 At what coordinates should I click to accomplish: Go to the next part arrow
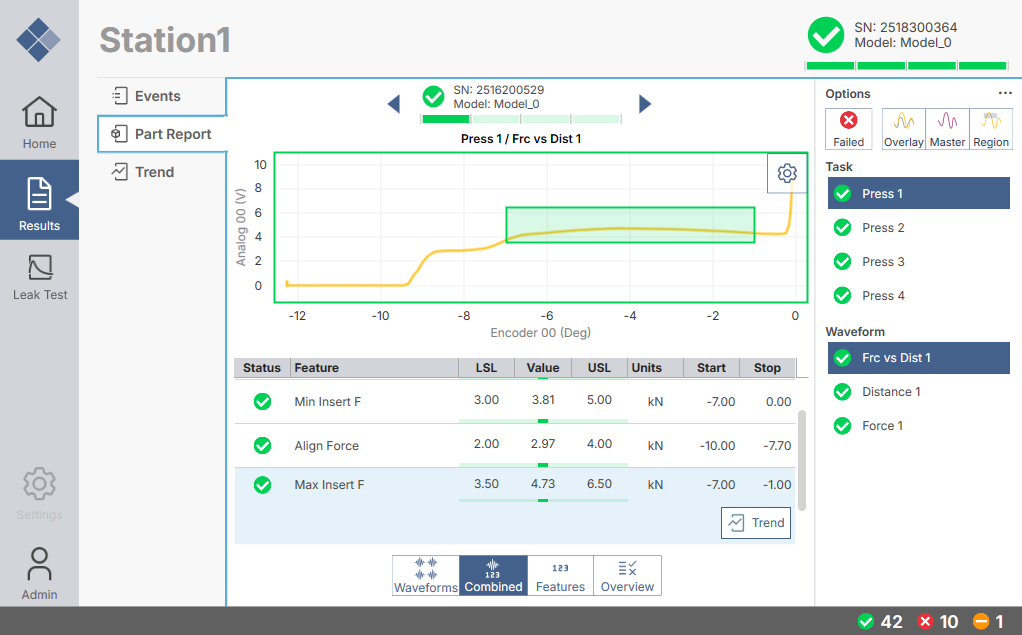pyautogui.click(x=645, y=104)
